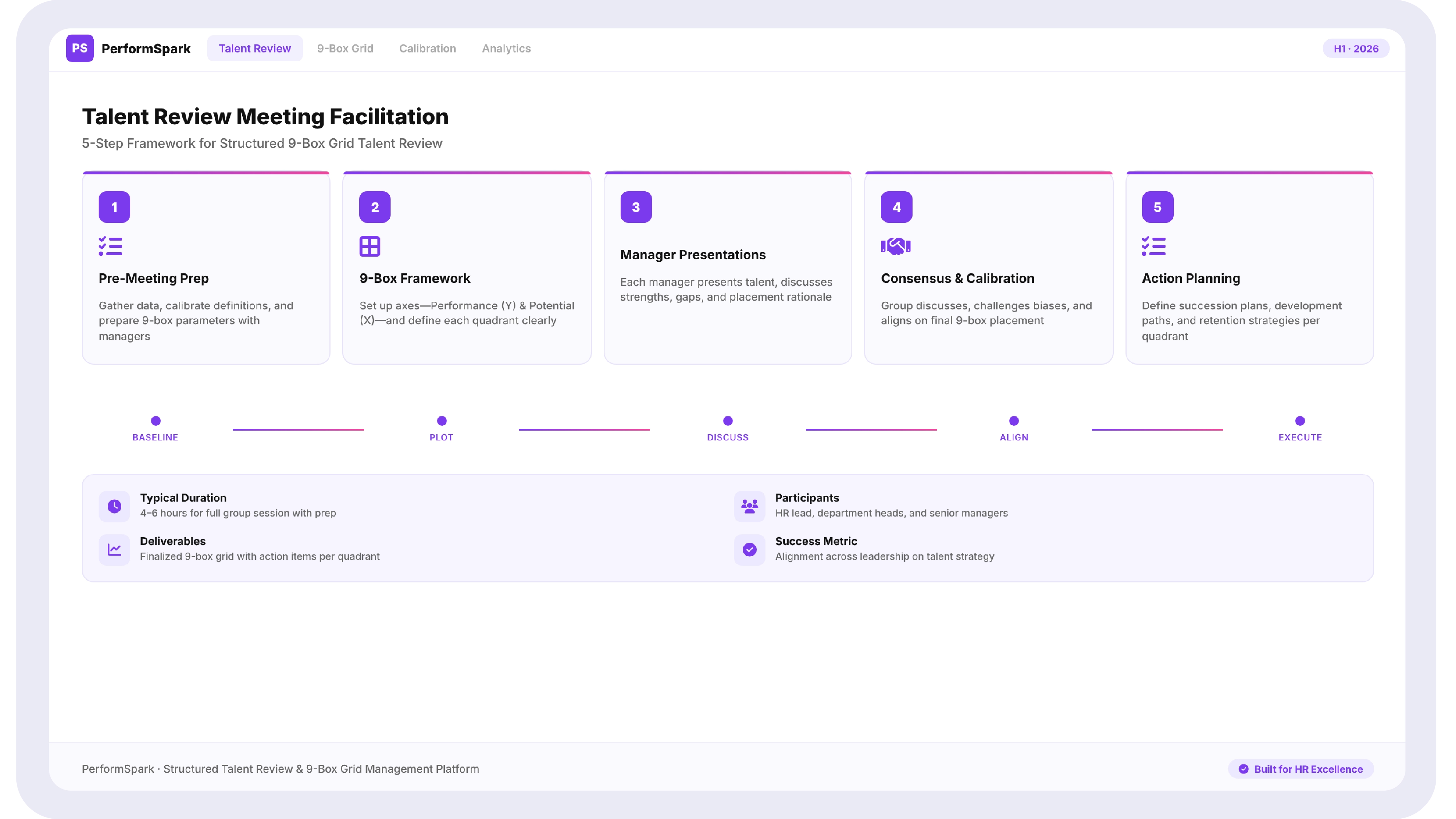This screenshot has width=1456, height=819.
Task: Select the step 1 number badge
Action: click(x=114, y=207)
